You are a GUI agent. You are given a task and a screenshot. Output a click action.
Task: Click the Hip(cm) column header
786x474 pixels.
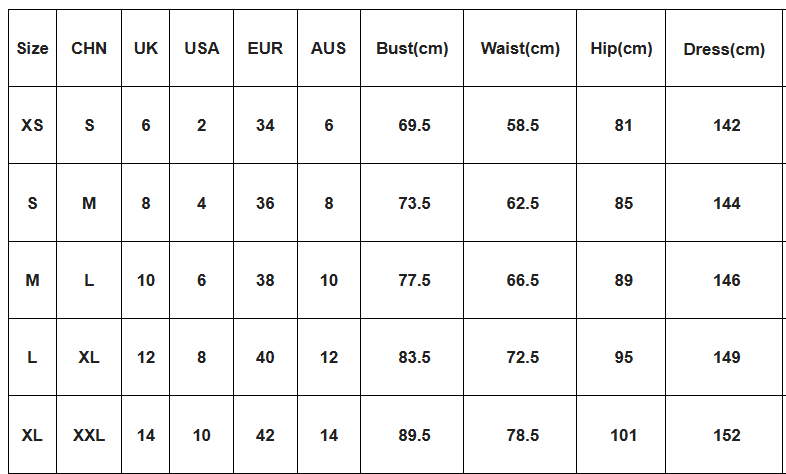621,48
